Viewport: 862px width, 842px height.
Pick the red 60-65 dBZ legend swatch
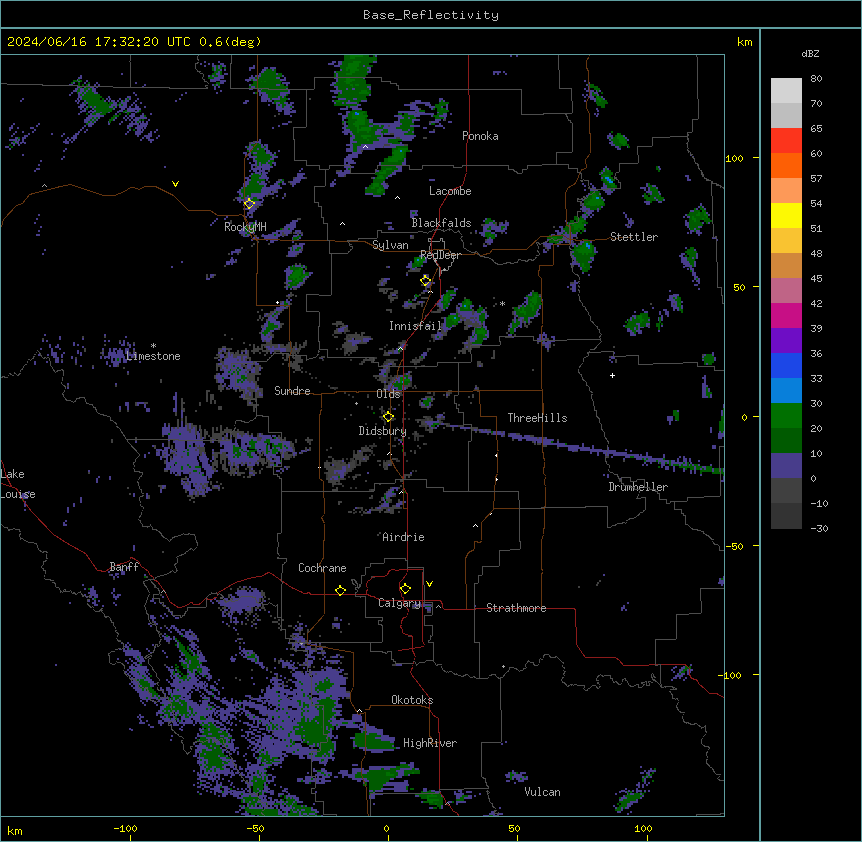[786, 141]
